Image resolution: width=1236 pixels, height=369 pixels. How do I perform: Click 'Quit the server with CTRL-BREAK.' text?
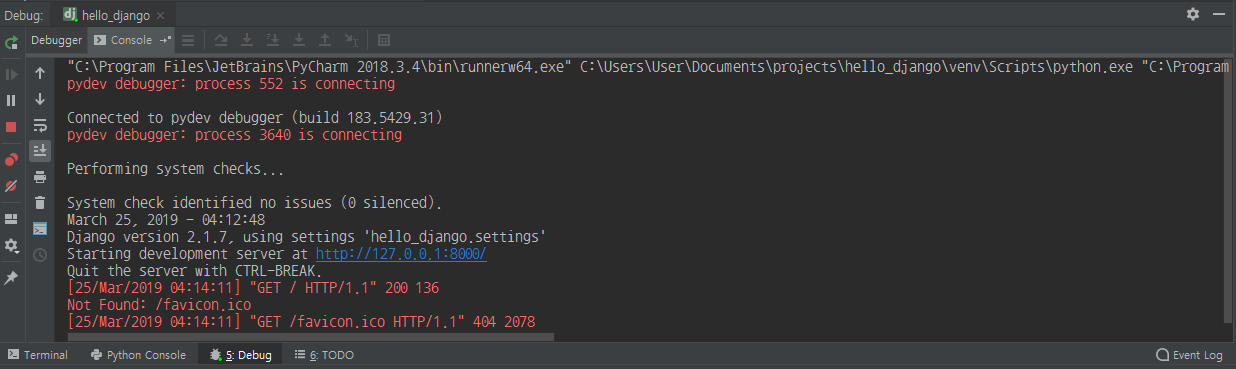pyautogui.click(x=194, y=271)
